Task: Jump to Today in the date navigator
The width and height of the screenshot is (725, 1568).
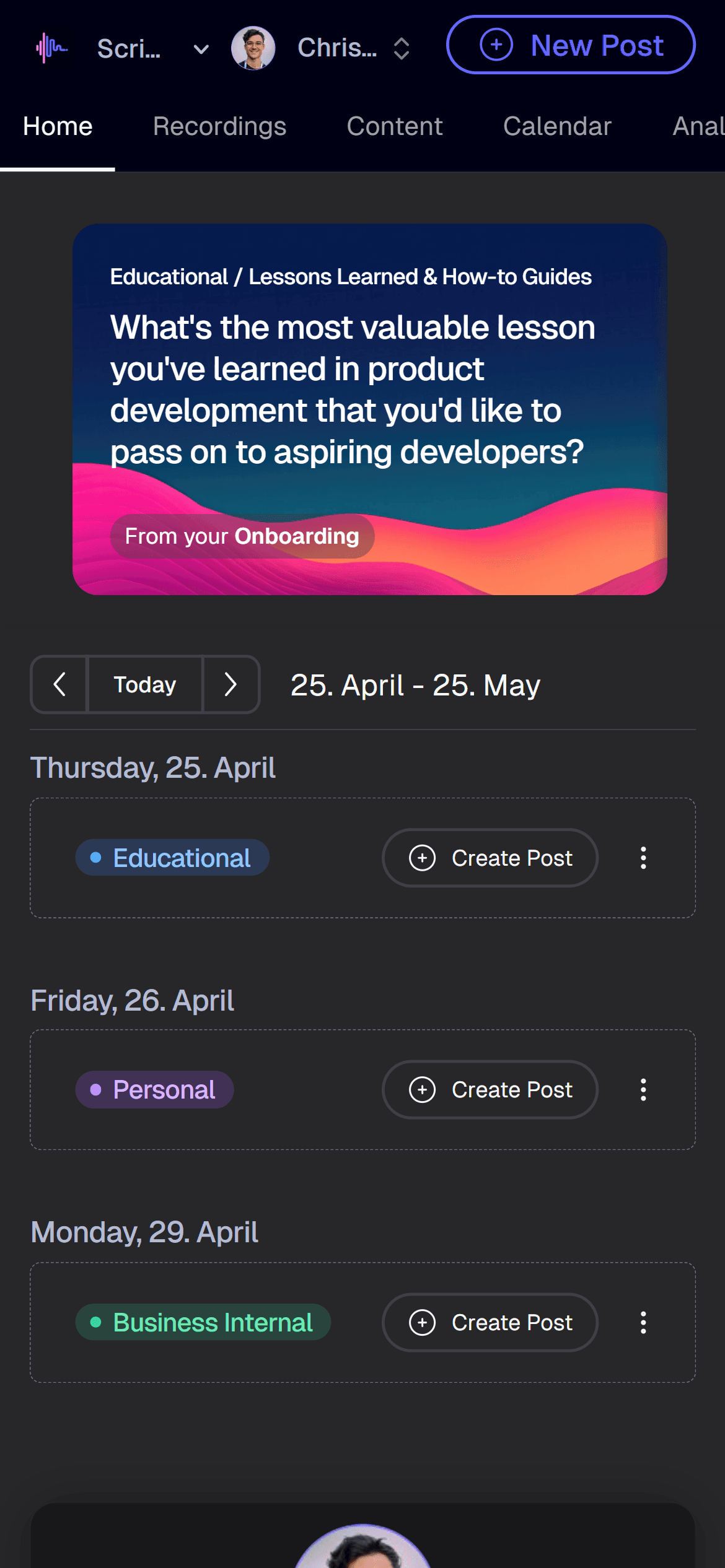Action: click(145, 684)
